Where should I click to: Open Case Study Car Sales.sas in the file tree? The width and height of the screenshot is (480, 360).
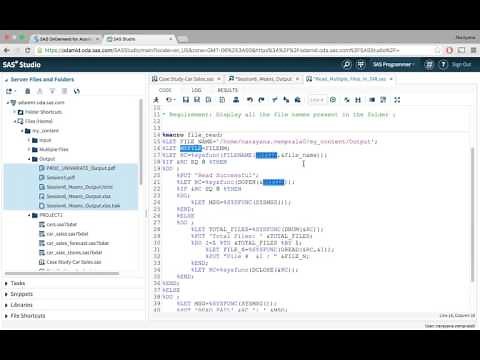tap(74, 262)
